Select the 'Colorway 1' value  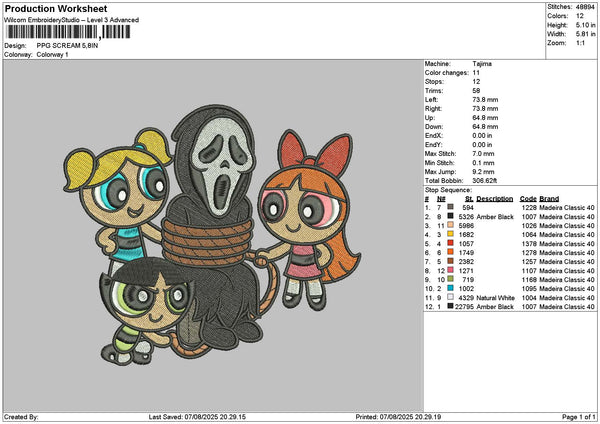pos(52,55)
